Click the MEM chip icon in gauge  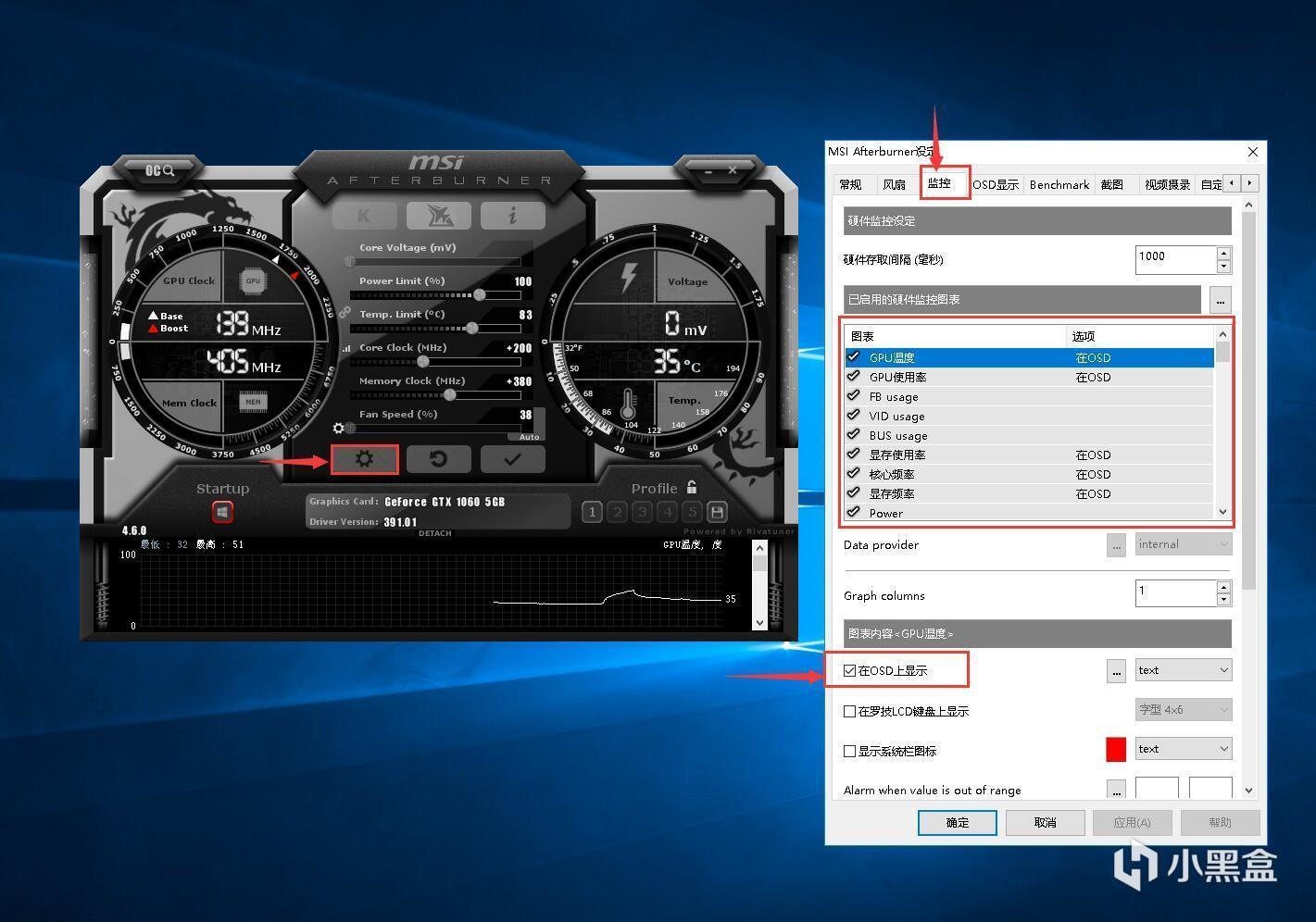point(253,402)
